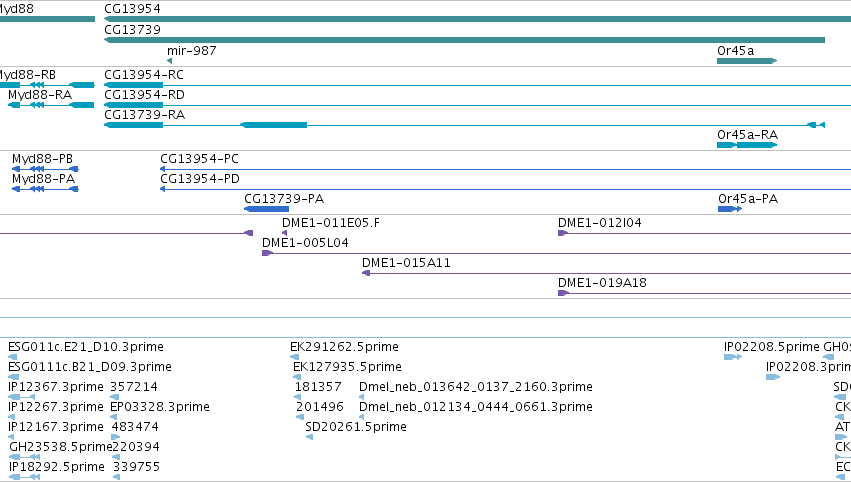Screen dimensions: 851x482
Task: Click the EK291262.5prime EST arrow
Action: (x=294, y=357)
